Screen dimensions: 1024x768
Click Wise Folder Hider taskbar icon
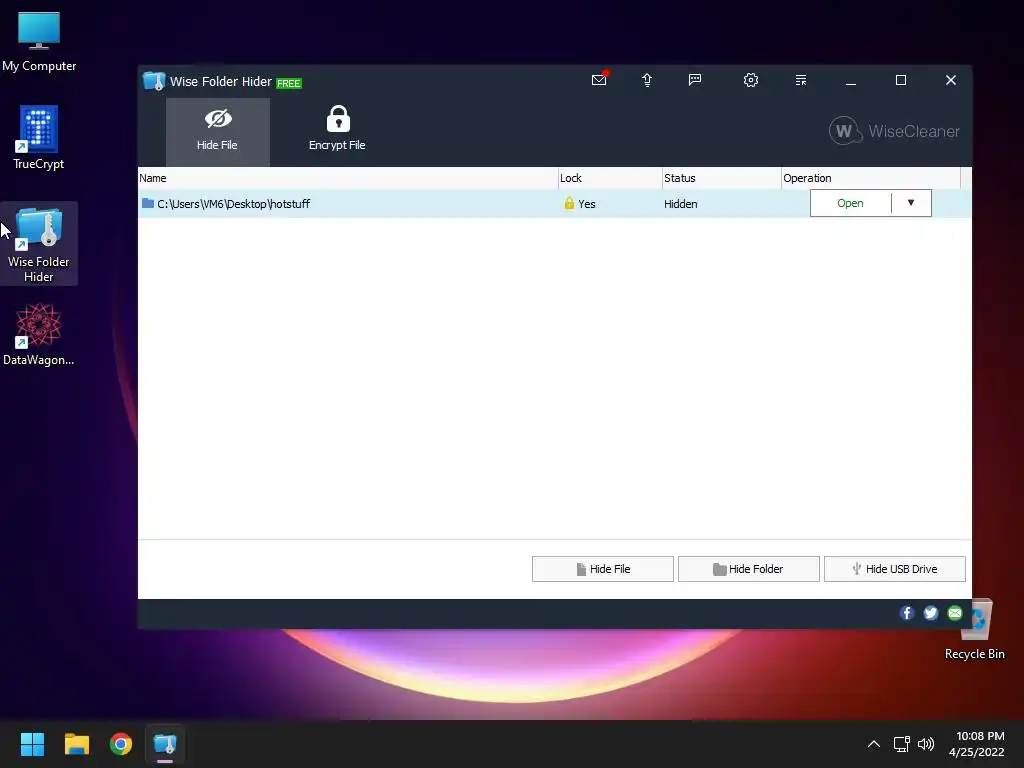click(x=165, y=744)
